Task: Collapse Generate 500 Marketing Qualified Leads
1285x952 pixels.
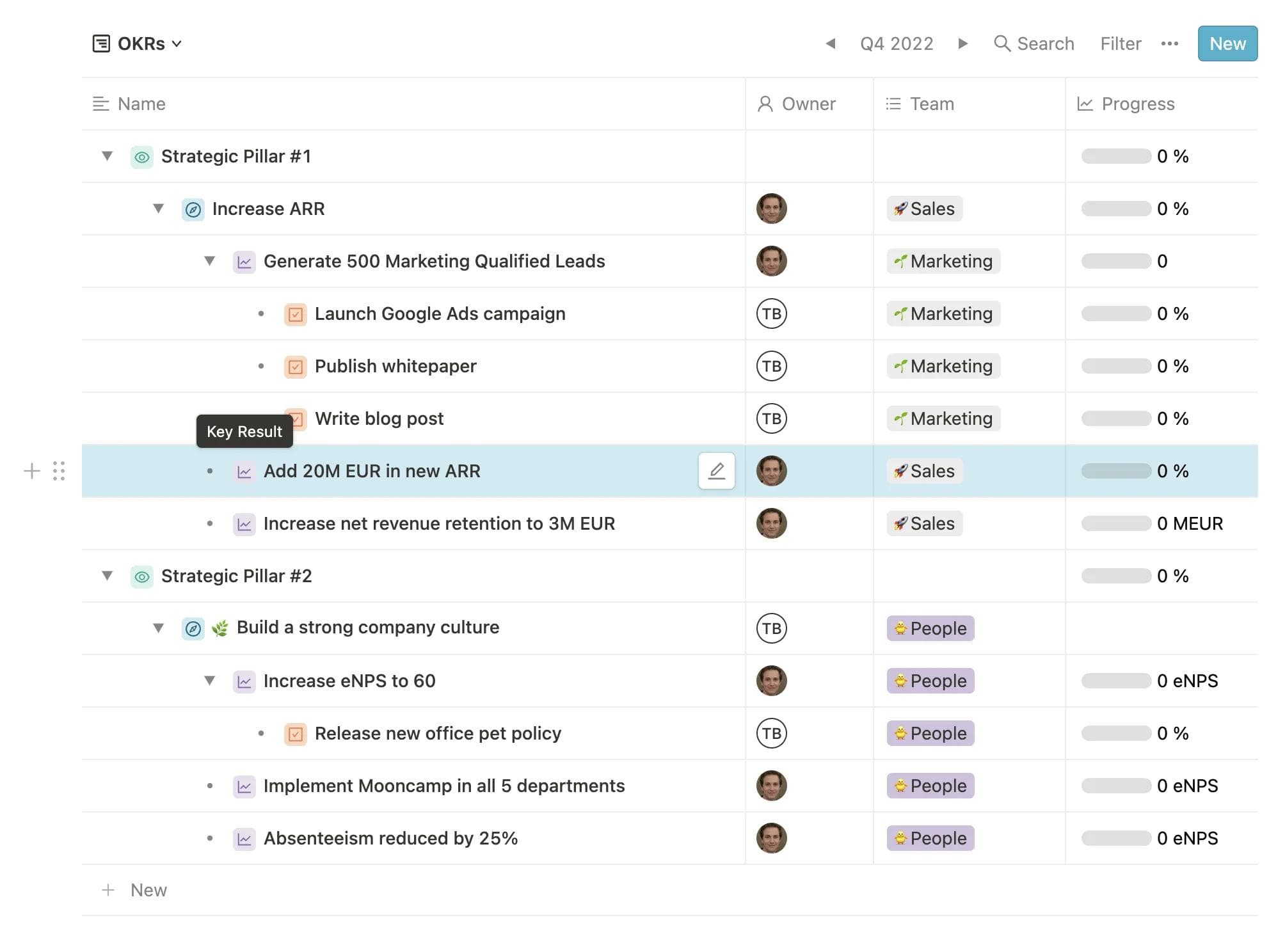Action: tap(209, 261)
